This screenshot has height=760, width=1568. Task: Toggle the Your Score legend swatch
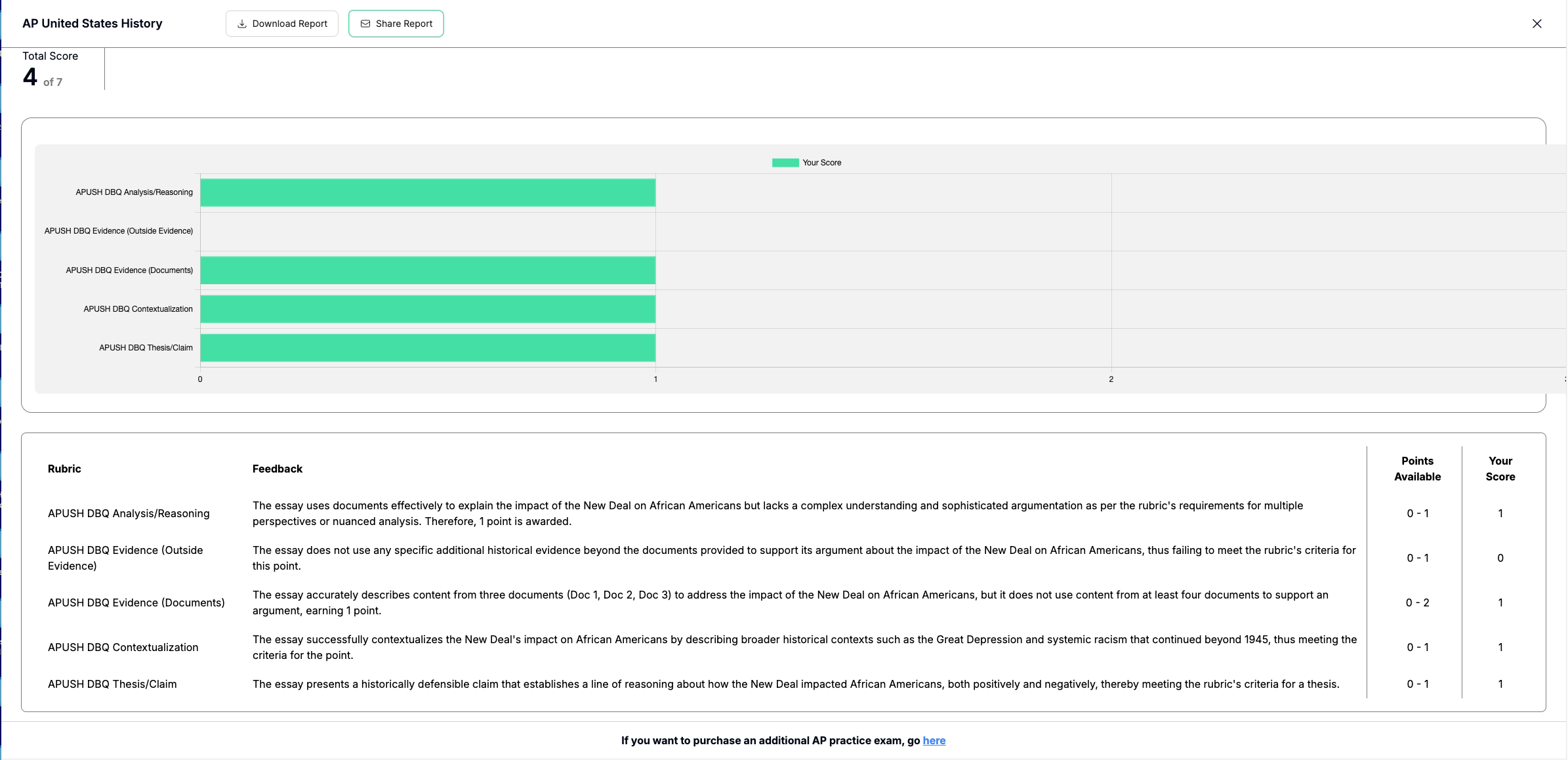[785, 163]
